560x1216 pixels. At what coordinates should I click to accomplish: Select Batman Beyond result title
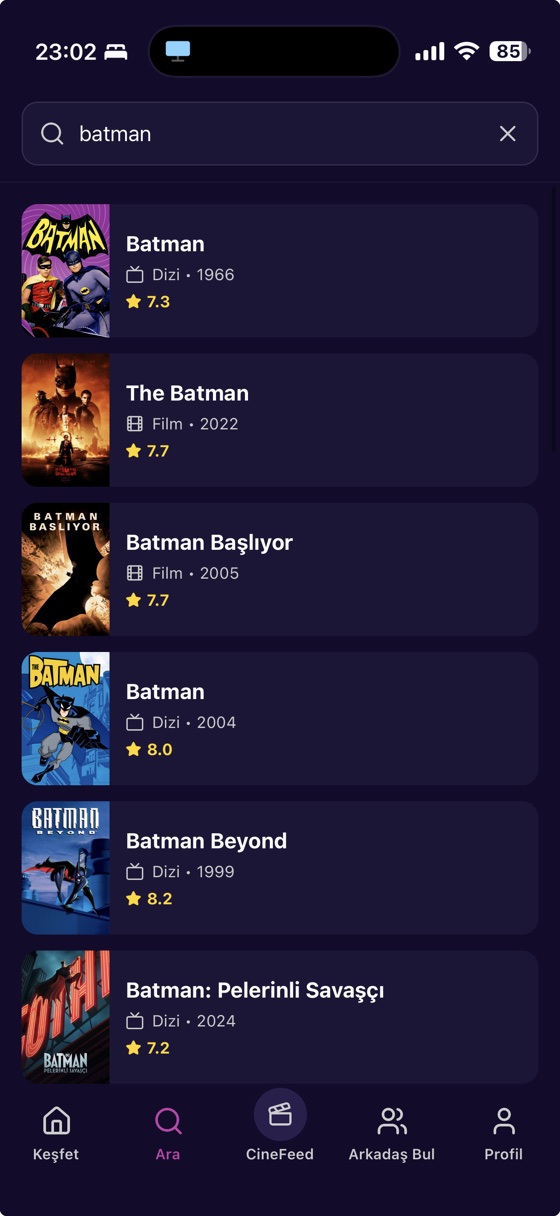tap(206, 841)
